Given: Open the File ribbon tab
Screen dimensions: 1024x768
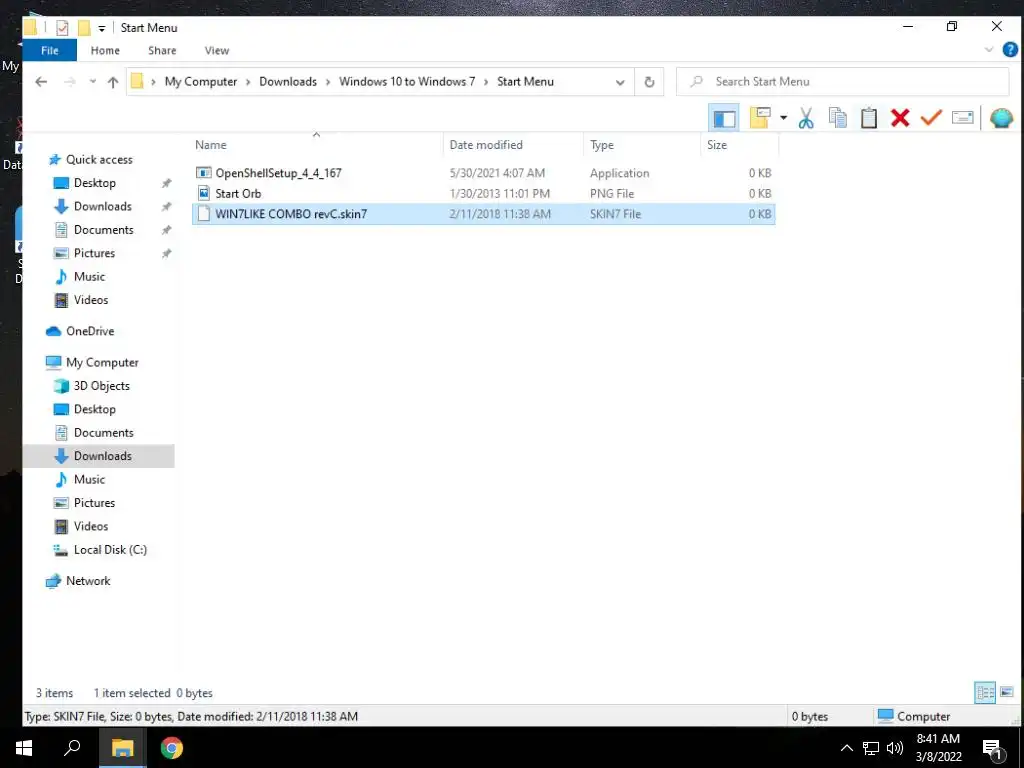Looking at the screenshot, I should [x=50, y=50].
